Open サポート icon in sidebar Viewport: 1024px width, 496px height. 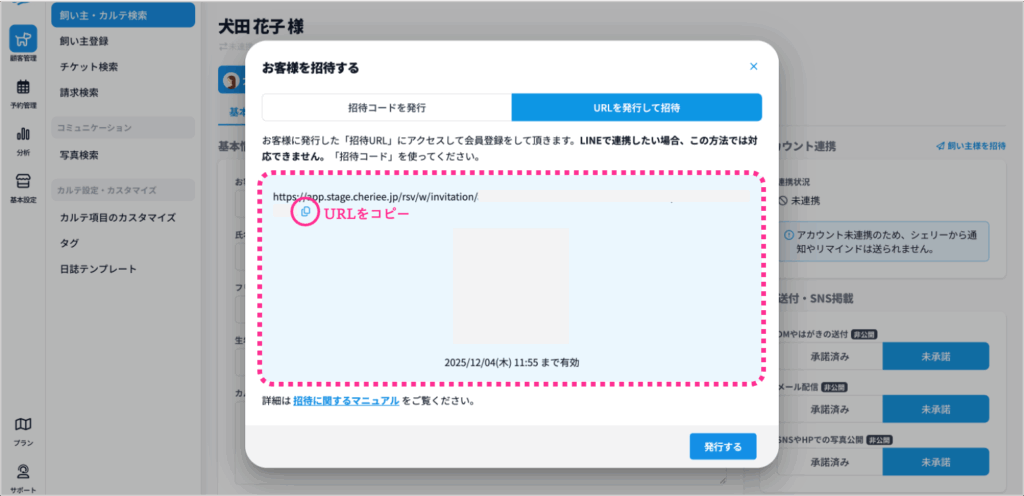pyautogui.click(x=23, y=475)
